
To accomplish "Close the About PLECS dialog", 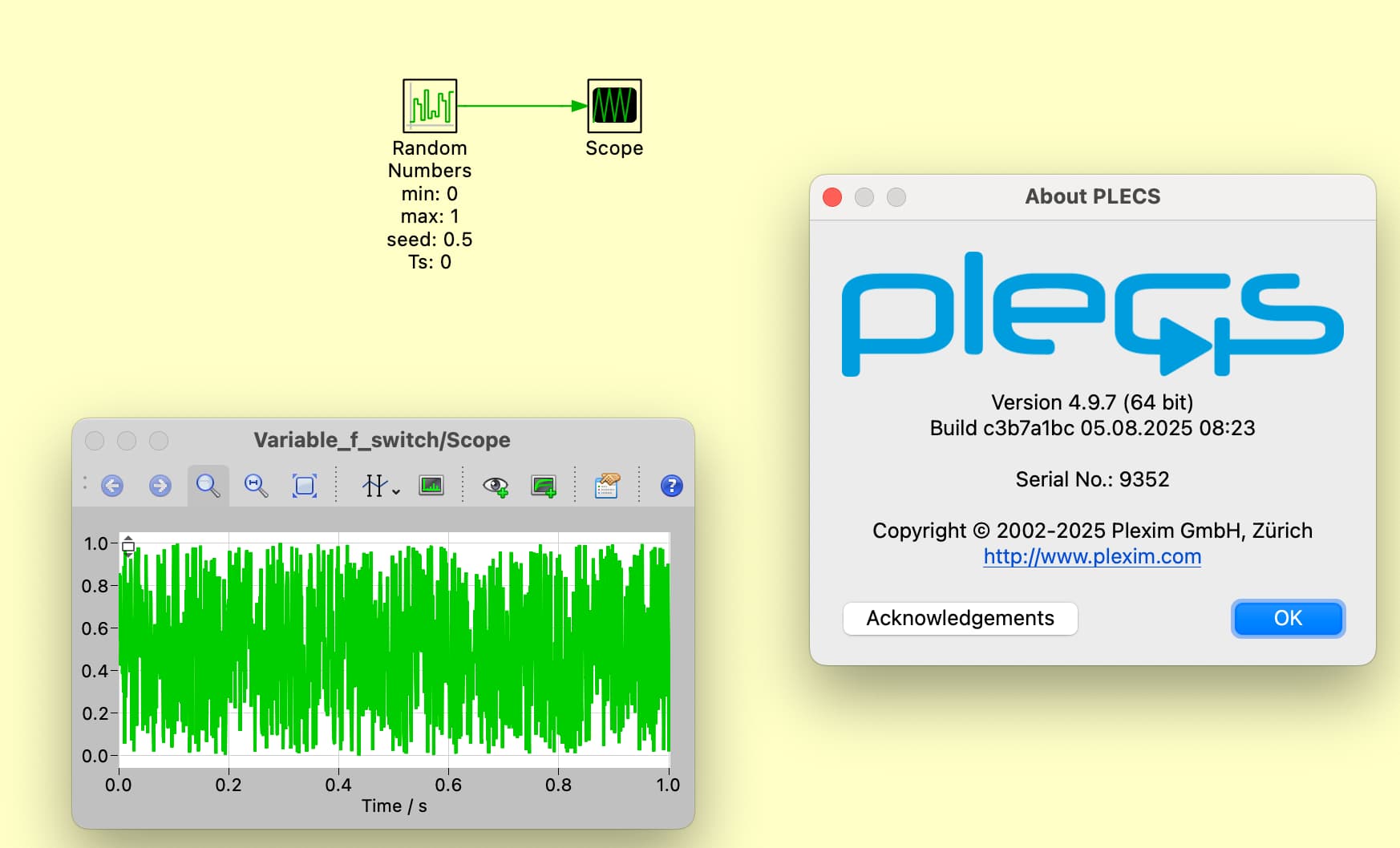I will [x=832, y=197].
